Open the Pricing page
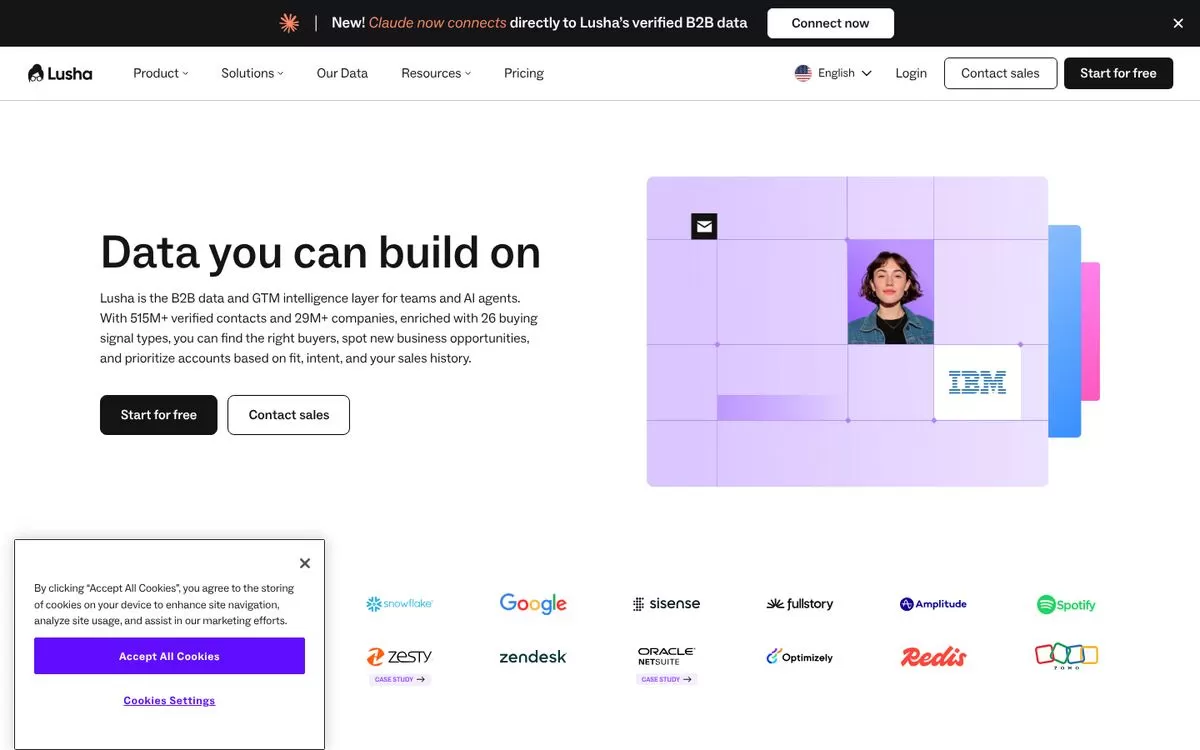The image size is (1200, 750). (x=524, y=73)
